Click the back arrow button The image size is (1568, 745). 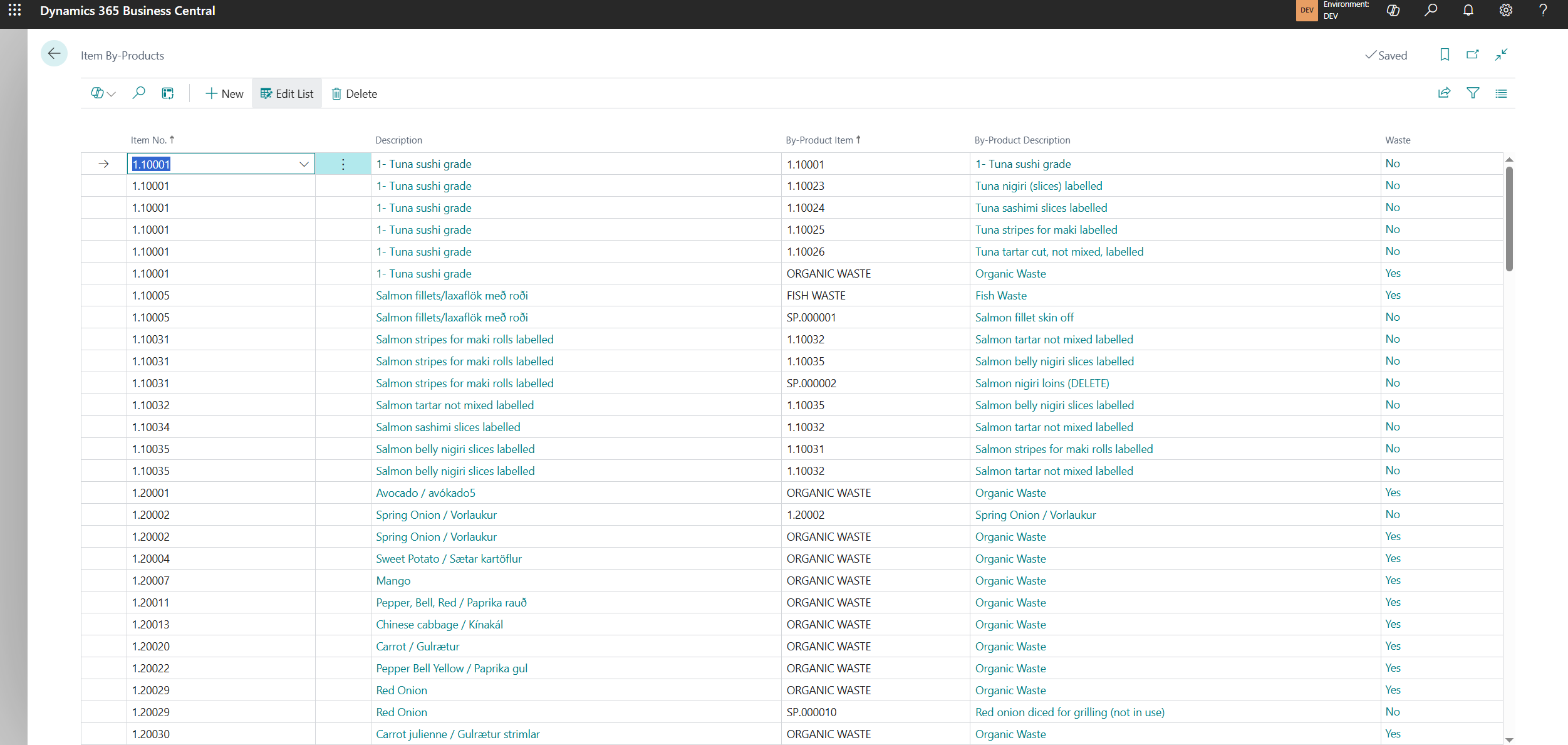[x=55, y=55]
